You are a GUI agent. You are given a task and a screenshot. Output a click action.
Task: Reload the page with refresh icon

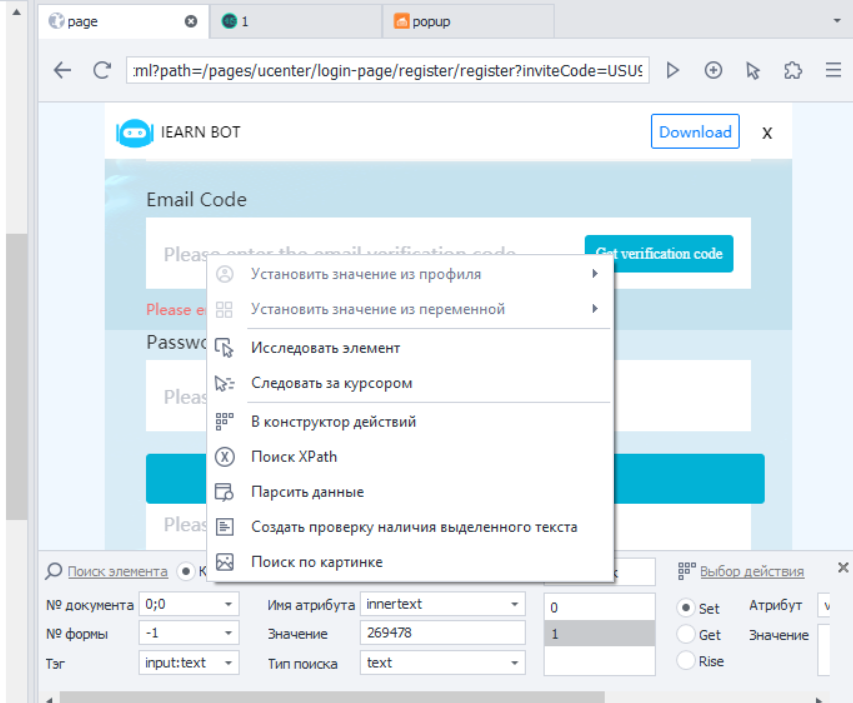(x=102, y=70)
